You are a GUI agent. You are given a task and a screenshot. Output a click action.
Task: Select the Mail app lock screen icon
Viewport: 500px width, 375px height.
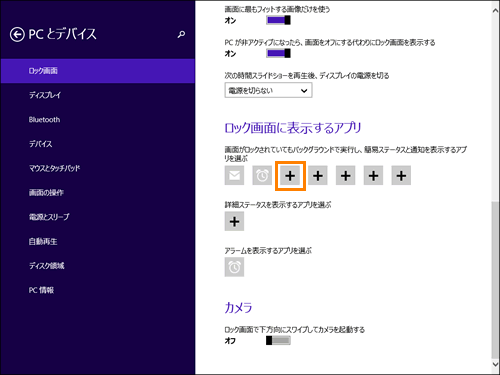234,175
